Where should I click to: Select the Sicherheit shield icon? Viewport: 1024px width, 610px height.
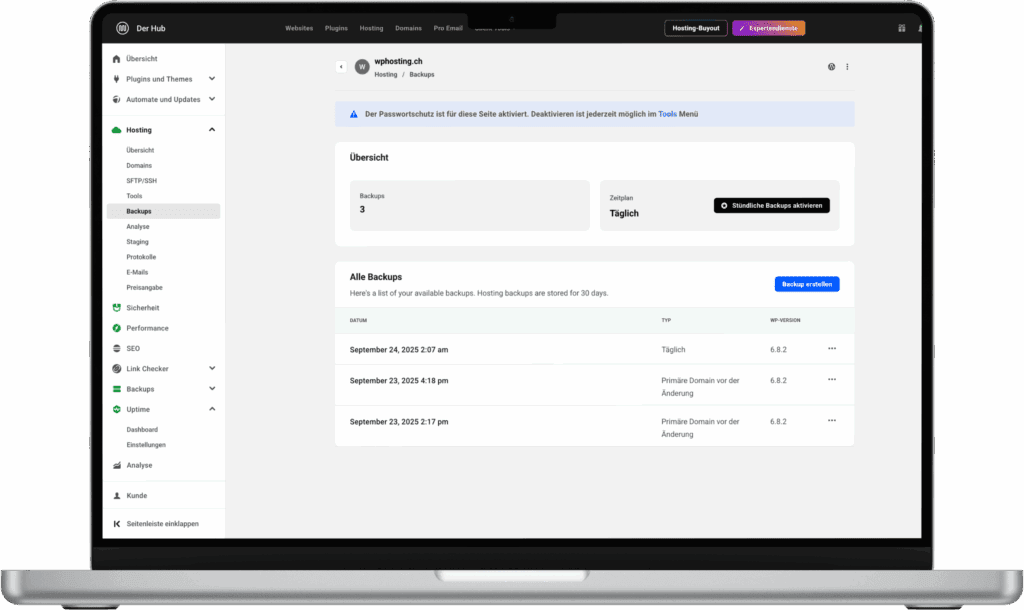pyautogui.click(x=116, y=308)
